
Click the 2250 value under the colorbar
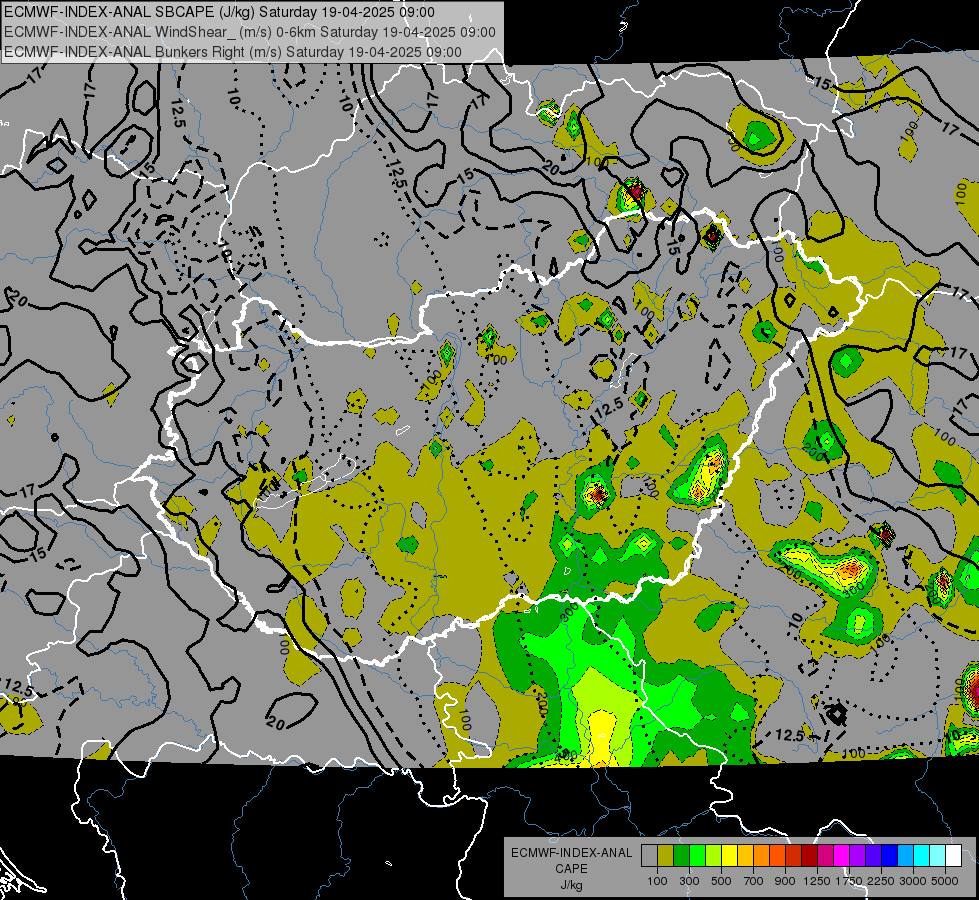(x=882, y=881)
